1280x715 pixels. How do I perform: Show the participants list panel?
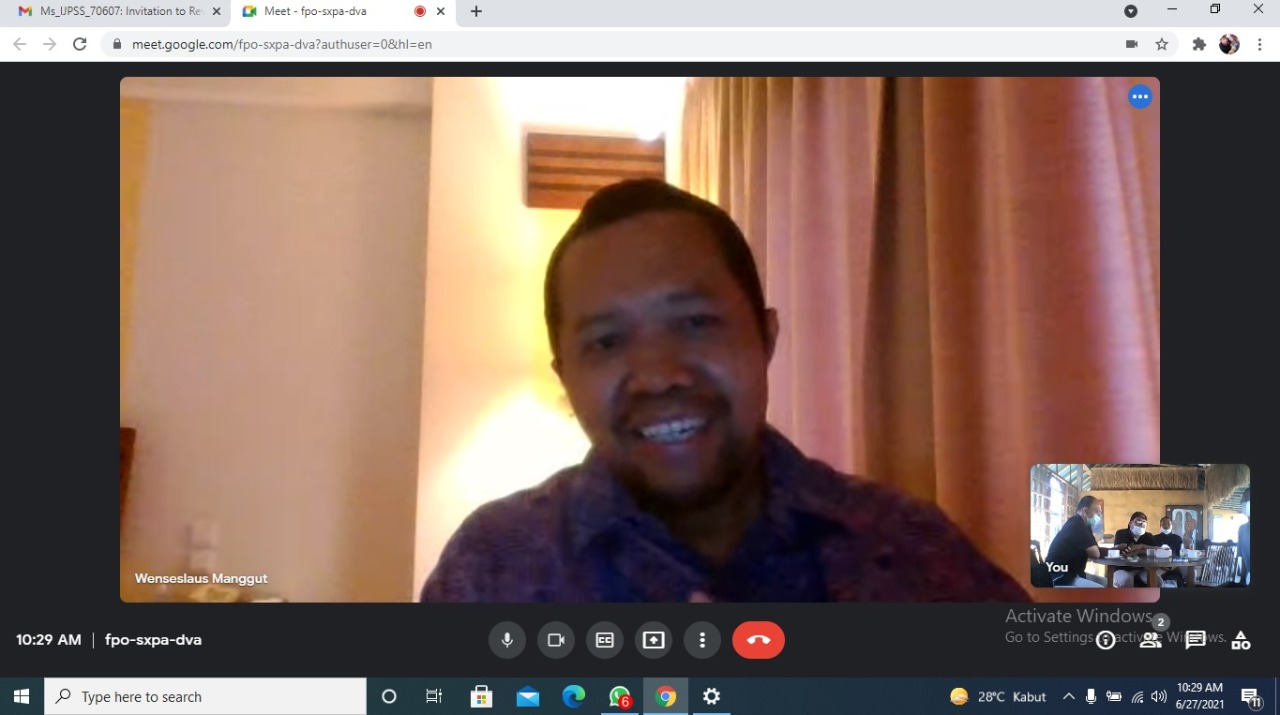pos(1151,640)
